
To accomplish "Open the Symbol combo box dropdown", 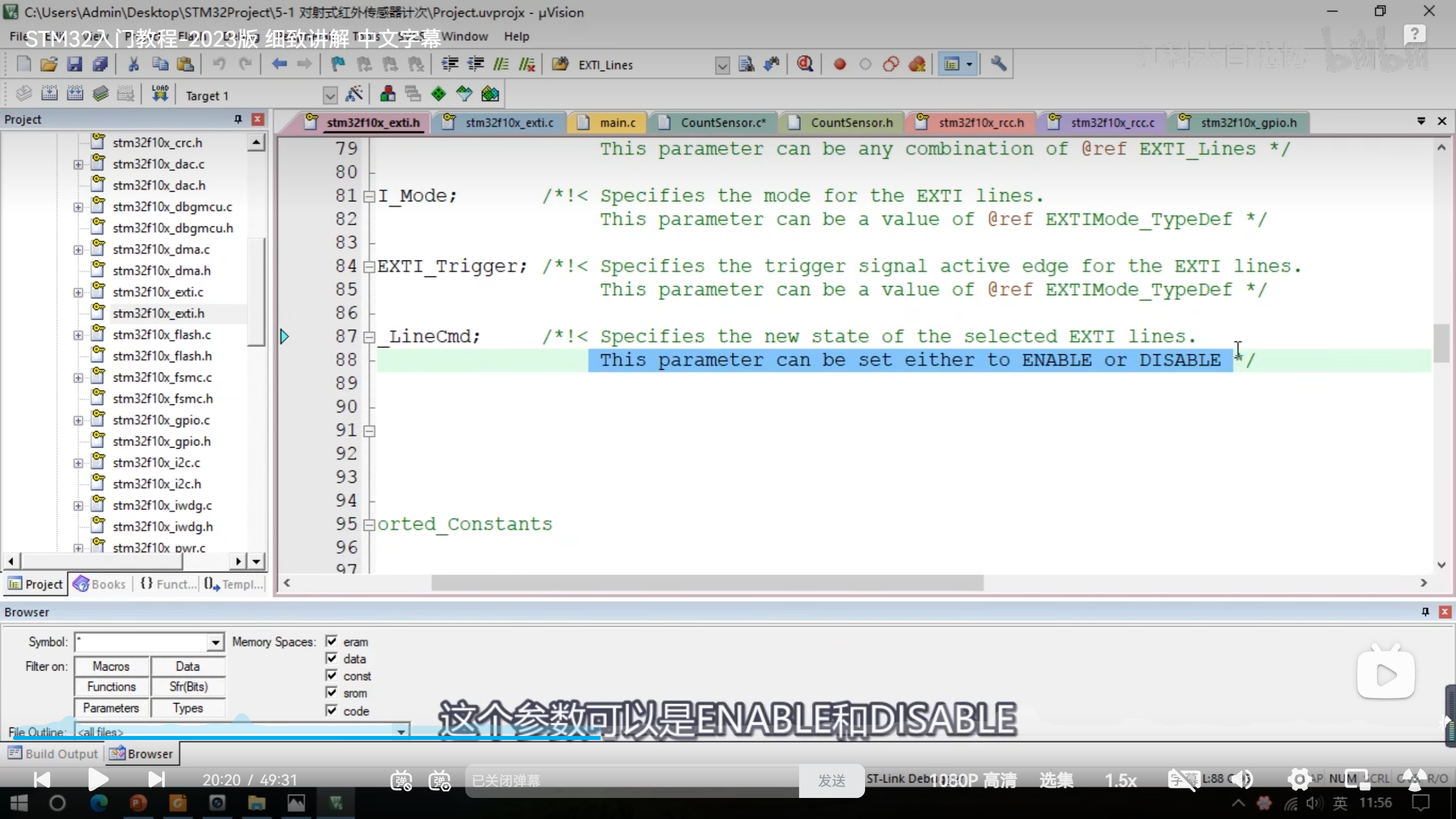I will point(215,643).
